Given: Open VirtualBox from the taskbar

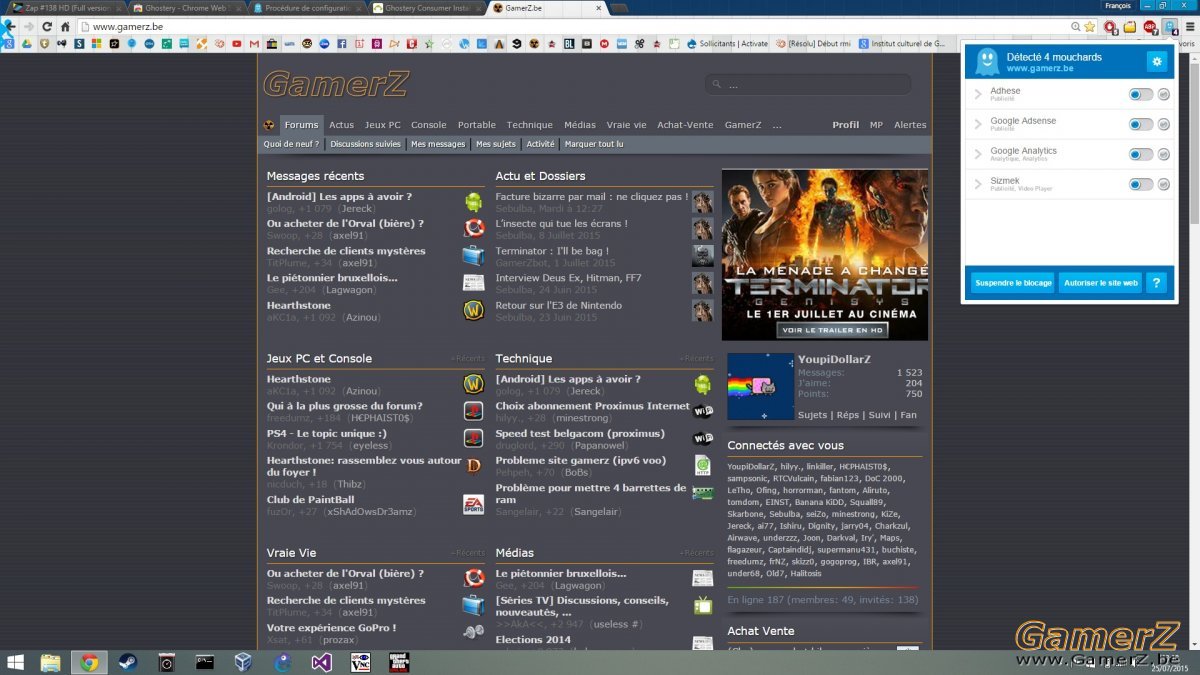Looking at the screenshot, I should (x=243, y=662).
